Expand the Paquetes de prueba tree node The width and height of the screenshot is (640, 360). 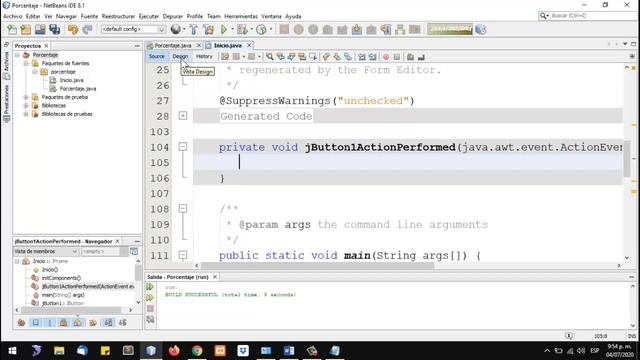(x=26, y=97)
